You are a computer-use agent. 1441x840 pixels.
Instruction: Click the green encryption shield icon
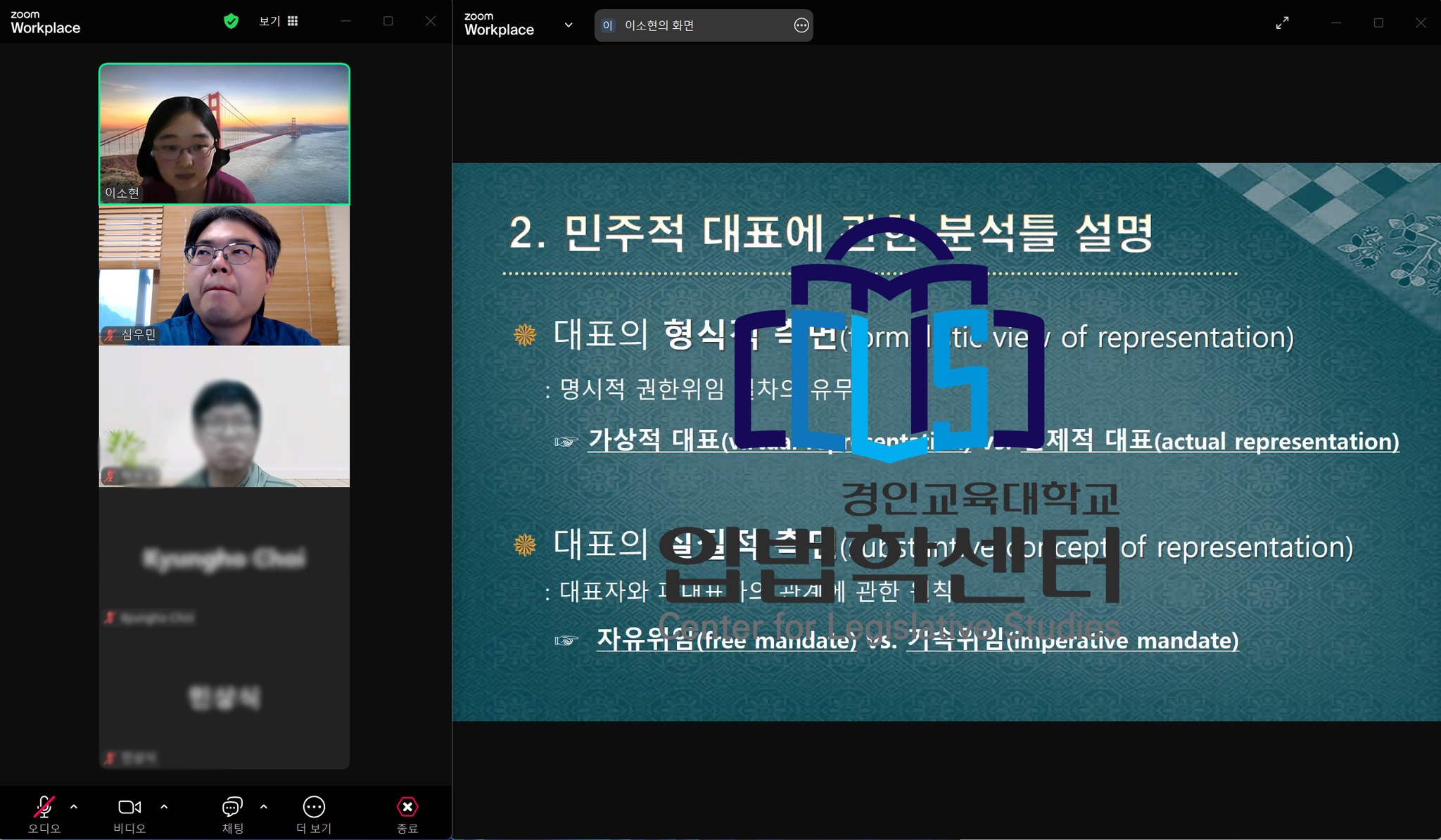[231, 21]
